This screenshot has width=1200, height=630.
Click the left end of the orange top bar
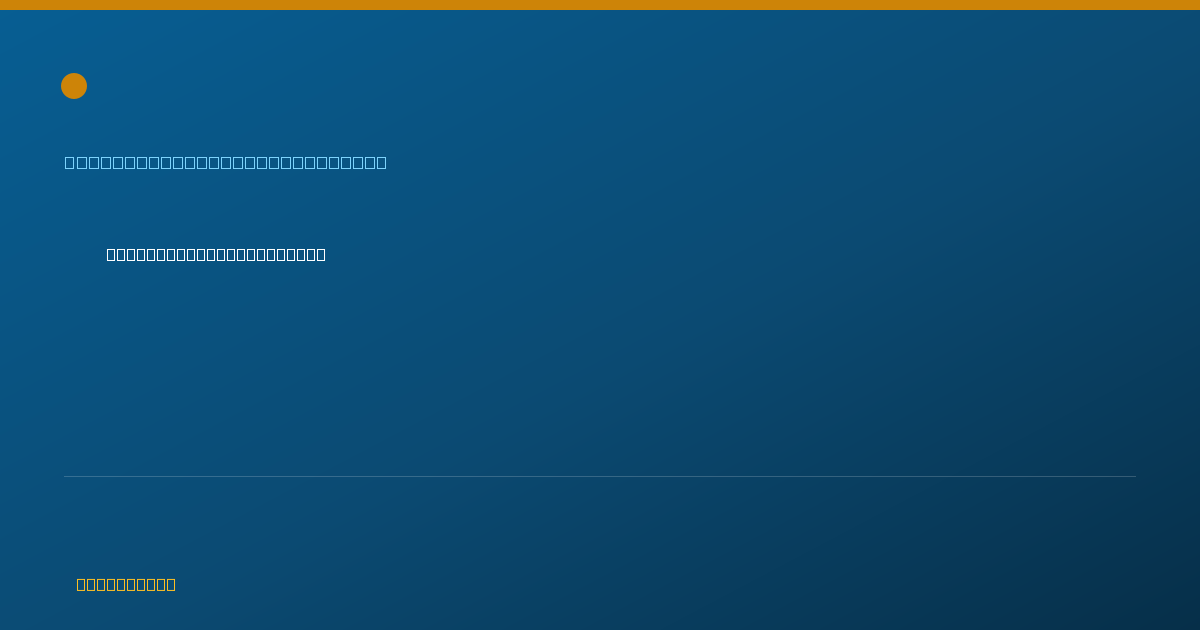(5, 5)
